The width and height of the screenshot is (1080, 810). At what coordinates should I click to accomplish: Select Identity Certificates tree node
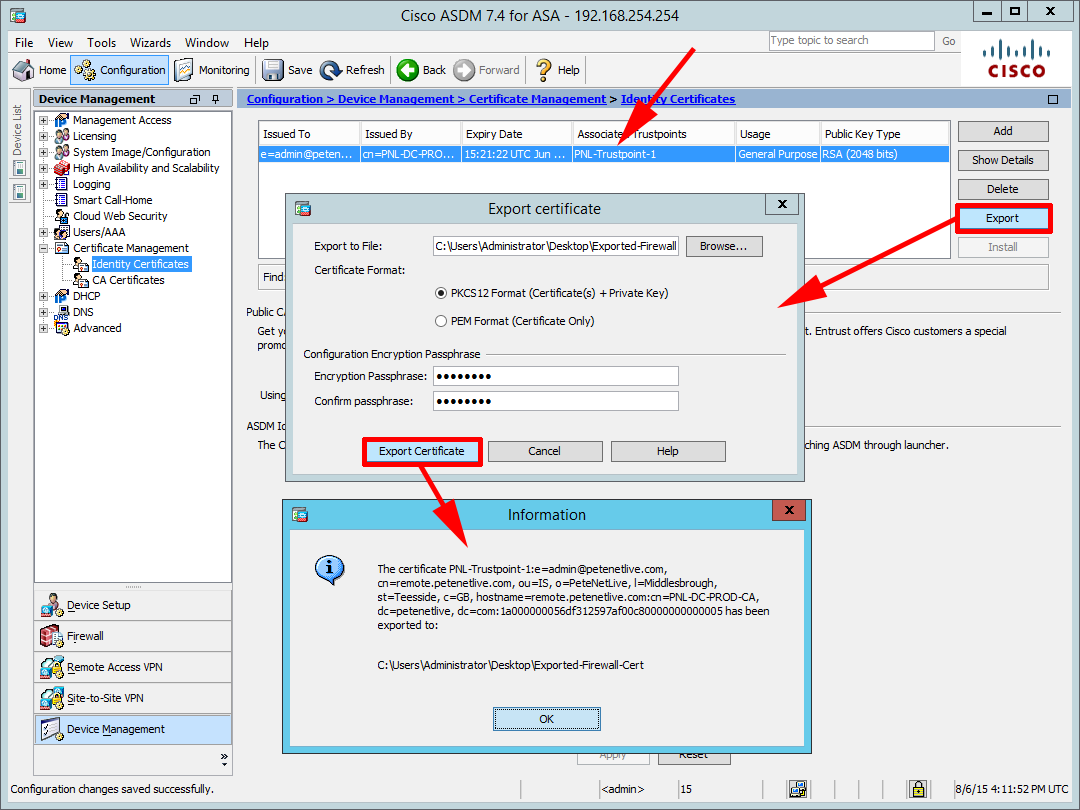click(x=140, y=264)
